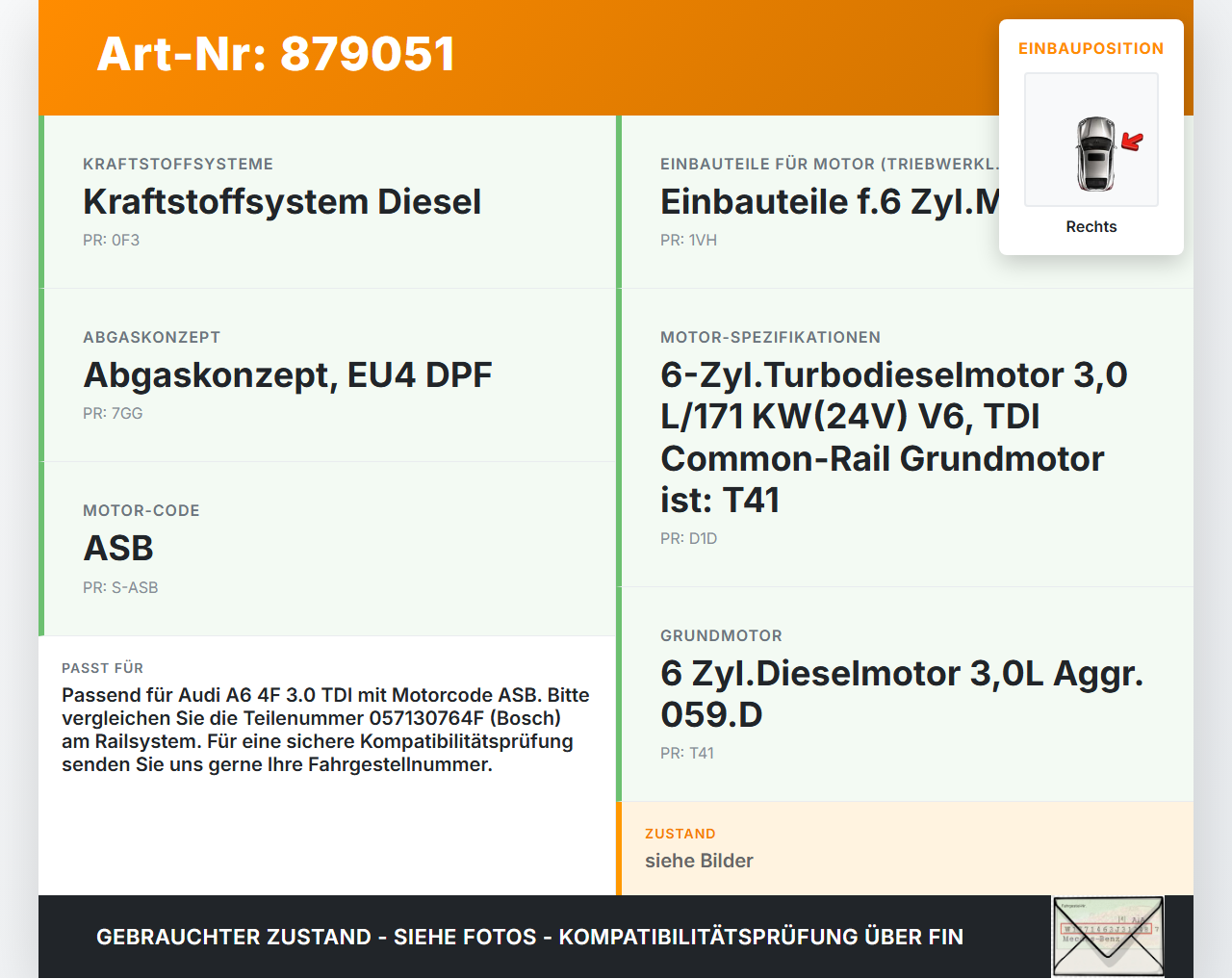
Task: Click the '6-Zyl.Turbodieselmotor 3,0' specification text
Action: coord(894,437)
